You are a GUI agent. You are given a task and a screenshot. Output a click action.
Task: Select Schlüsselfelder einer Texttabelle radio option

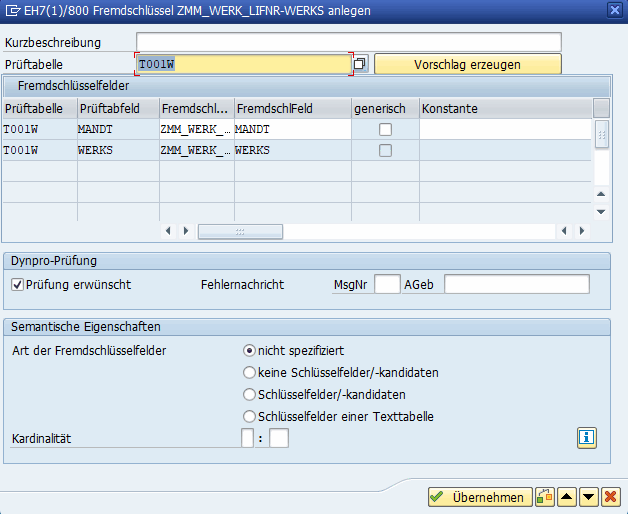point(249,417)
